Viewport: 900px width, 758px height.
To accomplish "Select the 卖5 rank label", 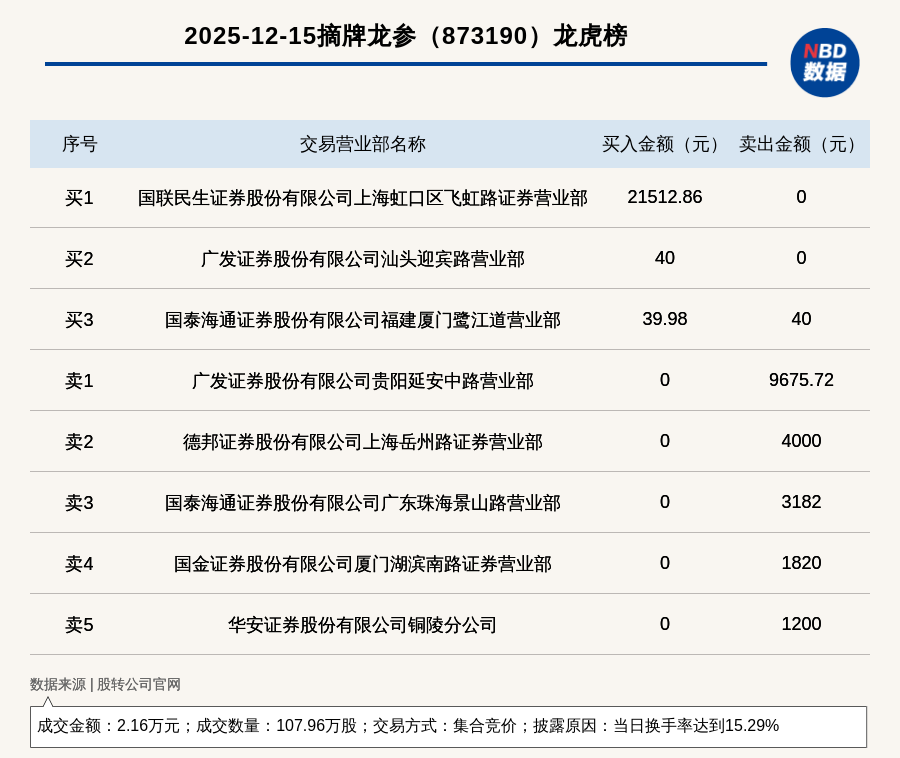I will tap(79, 625).
